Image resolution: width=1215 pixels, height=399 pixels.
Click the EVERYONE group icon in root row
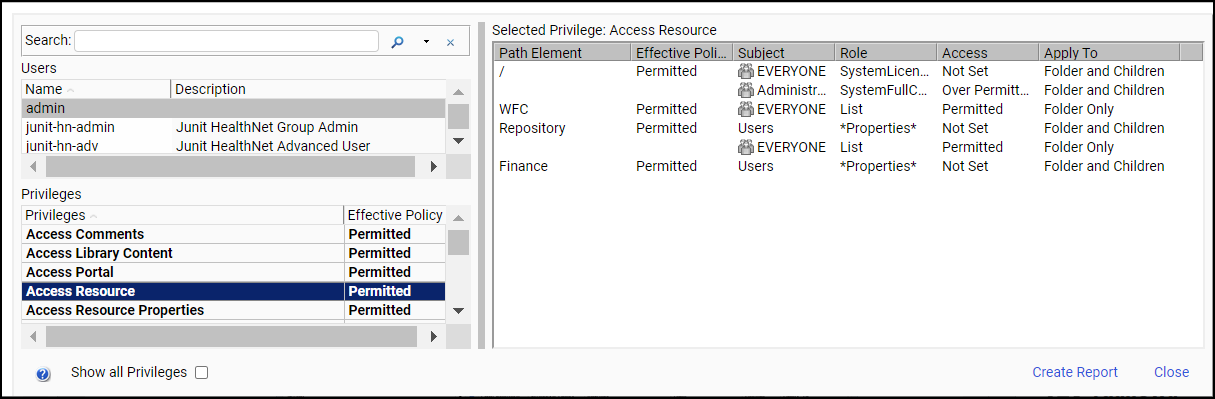(746, 71)
